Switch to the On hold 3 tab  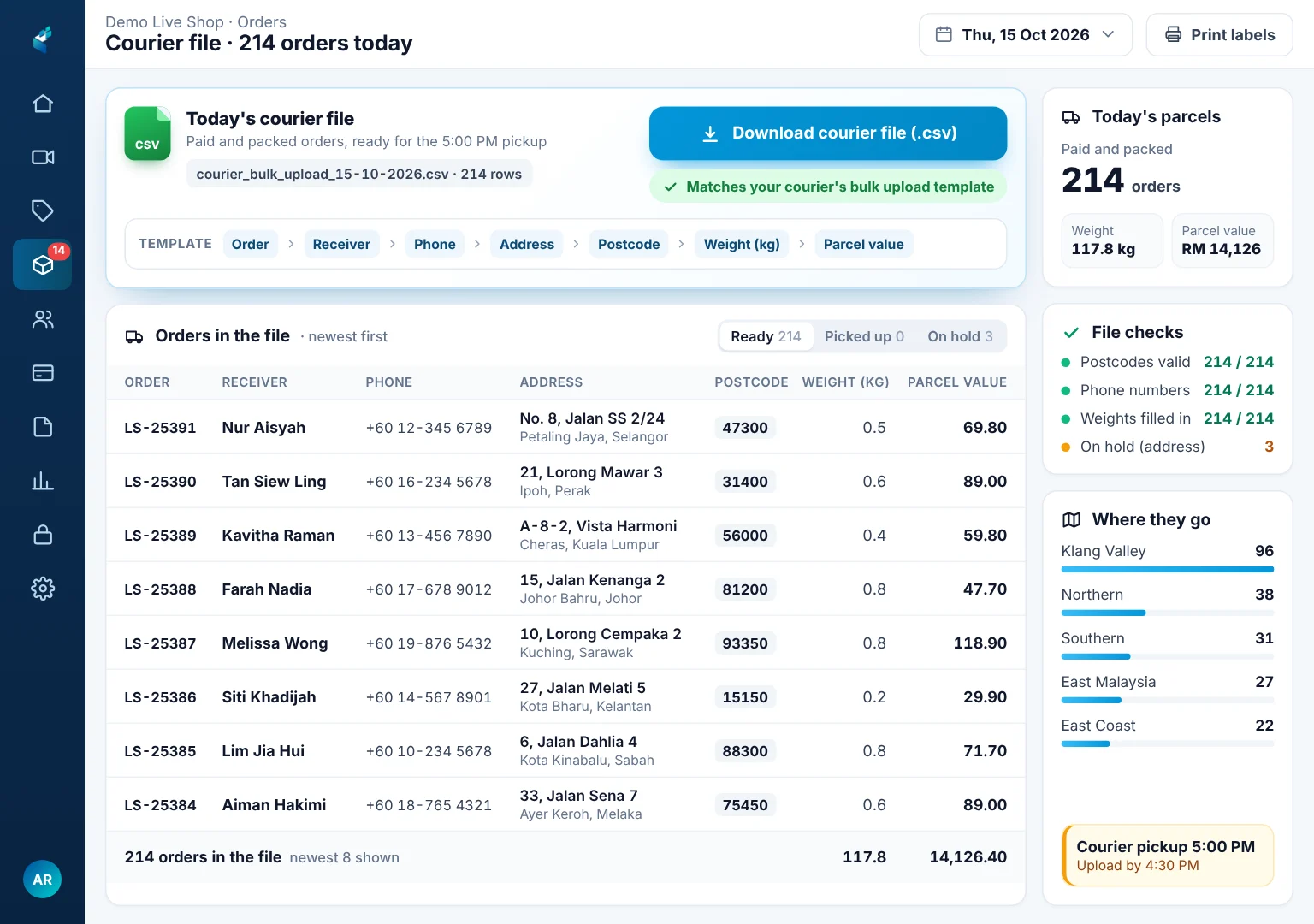(x=960, y=336)
